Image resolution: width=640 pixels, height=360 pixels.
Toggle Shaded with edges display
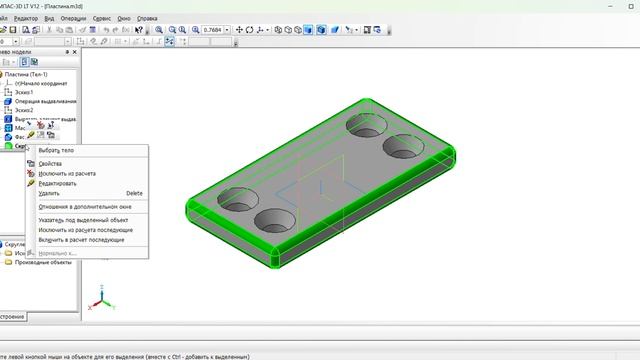[x=321, y=30]
